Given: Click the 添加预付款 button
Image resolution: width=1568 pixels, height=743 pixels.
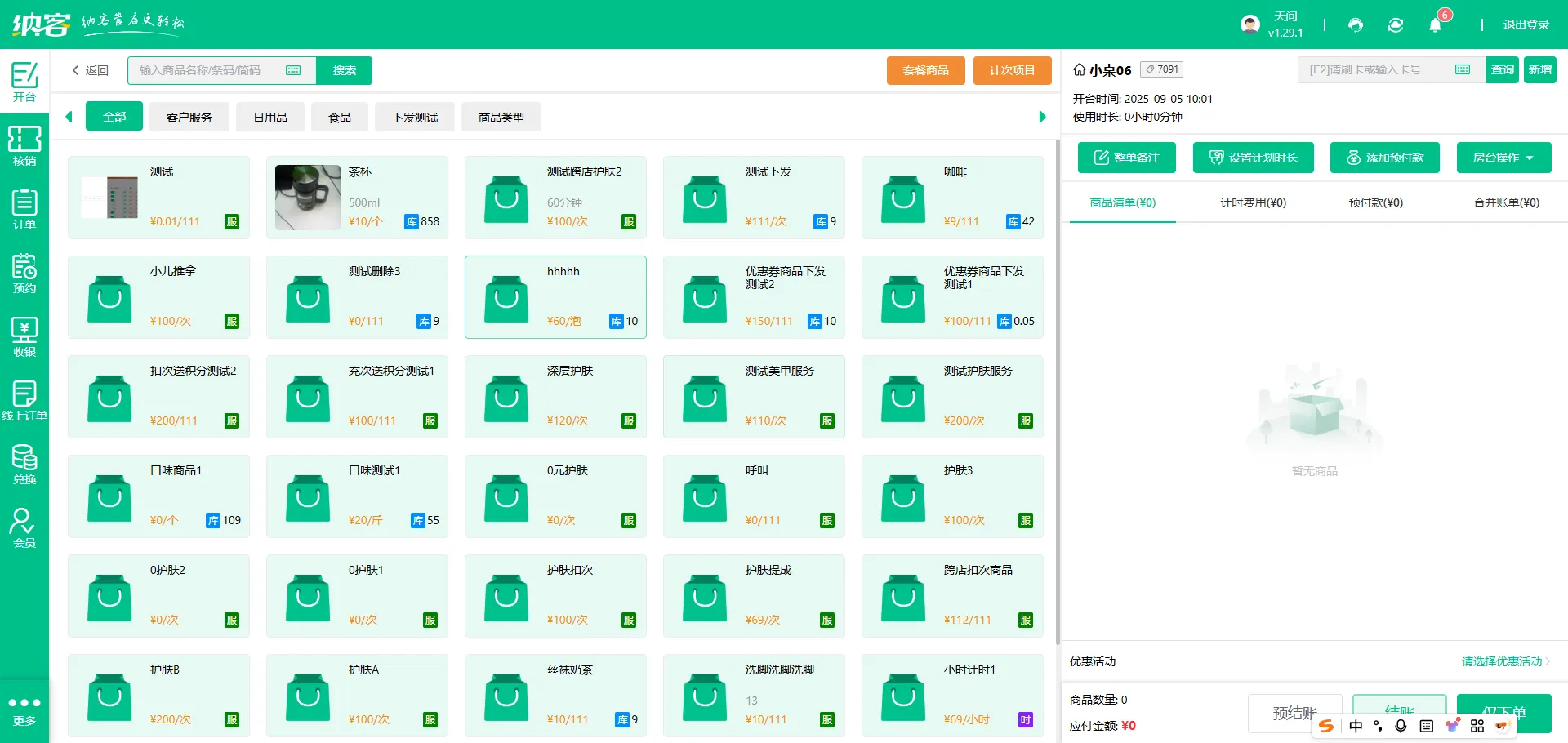Looking at the screenshot, I should tap(1384, 158).
